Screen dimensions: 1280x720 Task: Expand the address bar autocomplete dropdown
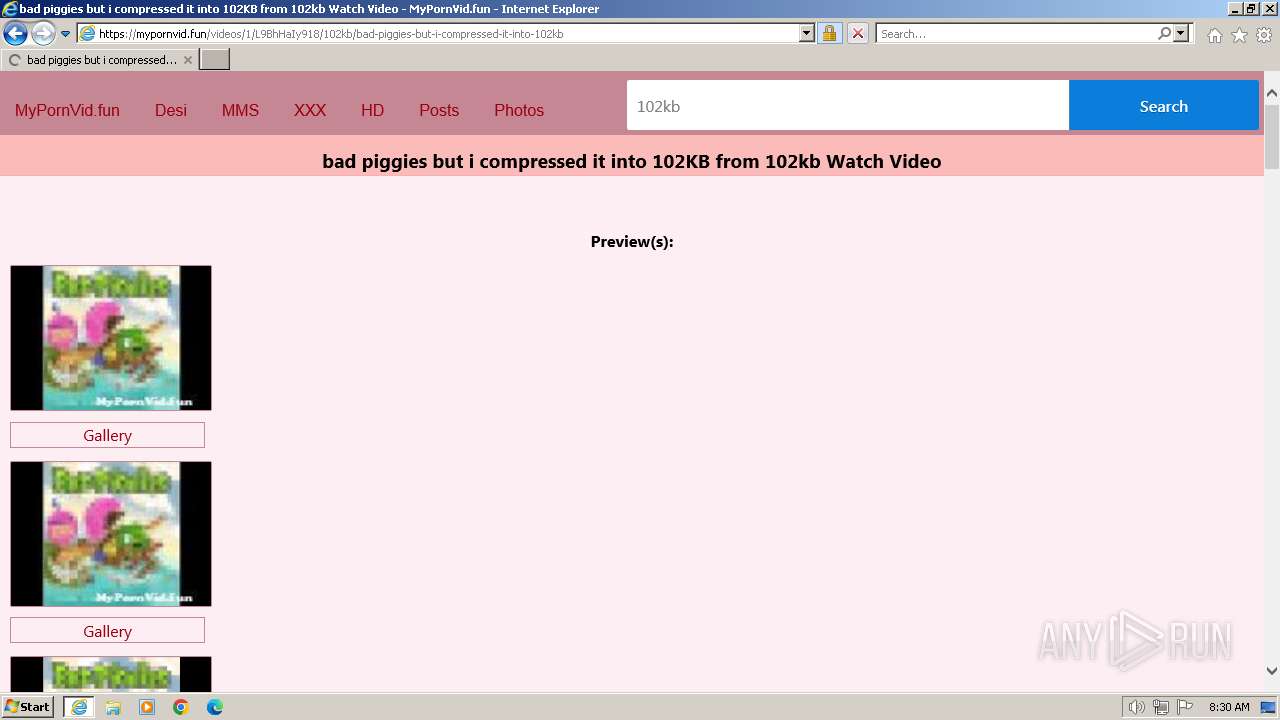(807, 34)
